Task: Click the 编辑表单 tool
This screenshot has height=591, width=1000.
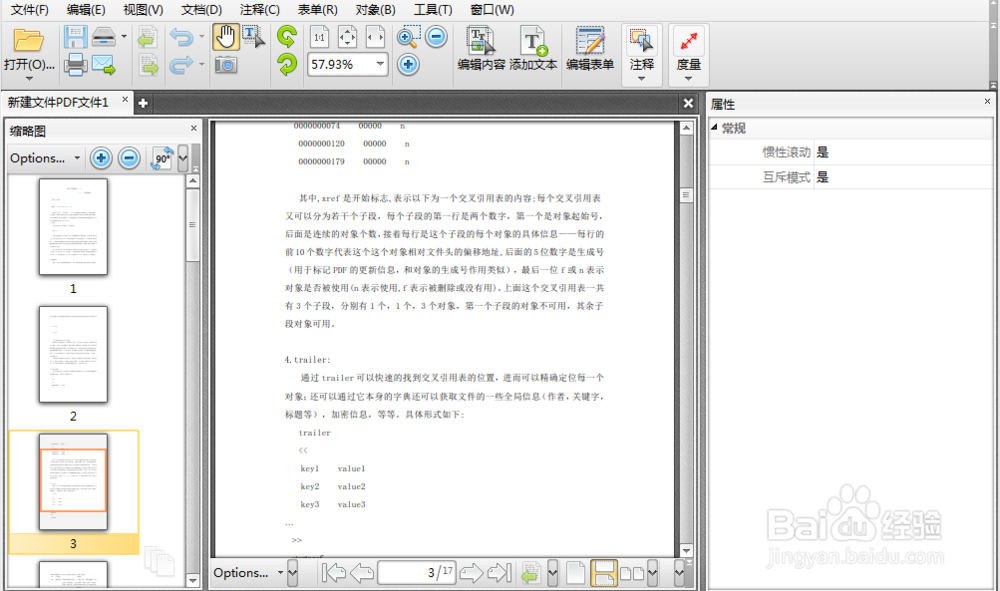Action: [x=590, y=48]
